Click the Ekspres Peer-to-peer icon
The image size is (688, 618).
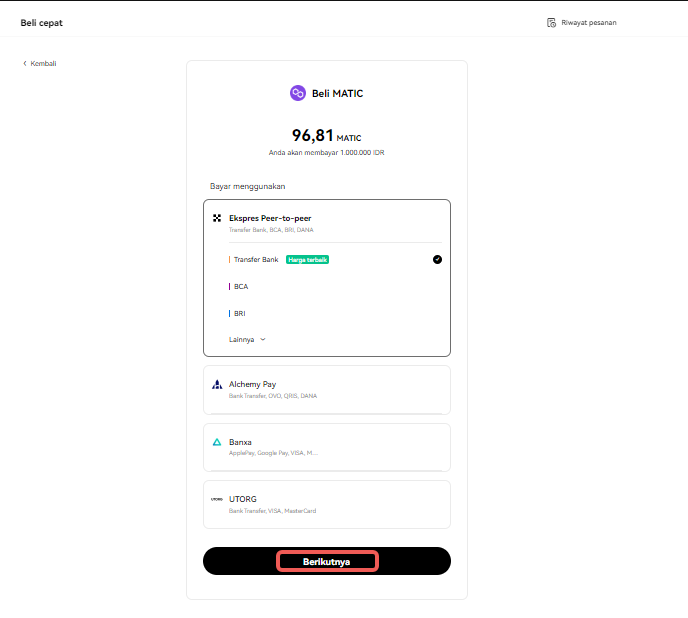point(217,218)
